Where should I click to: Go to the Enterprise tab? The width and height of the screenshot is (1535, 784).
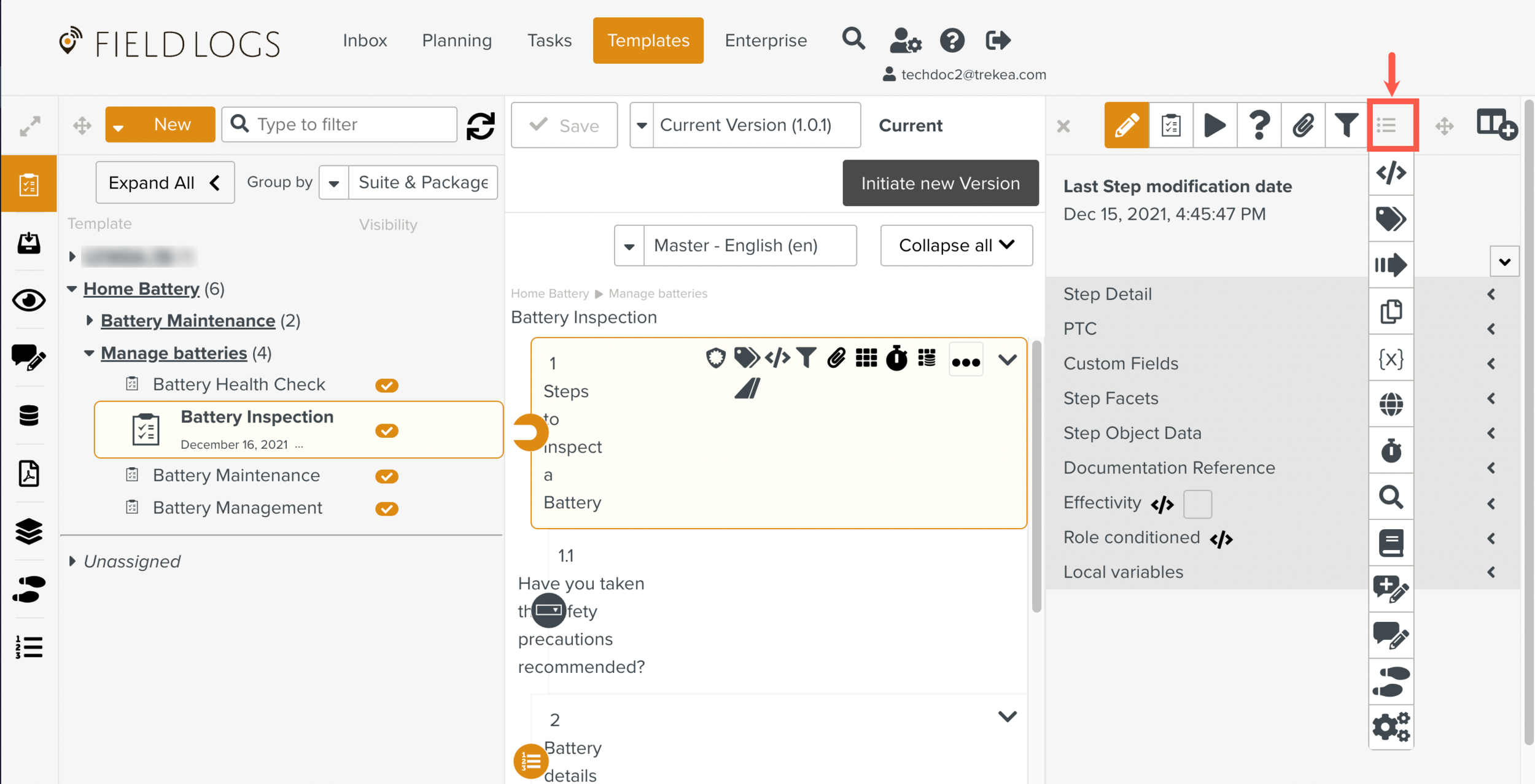pyautogui.click(x=766, y=41)
